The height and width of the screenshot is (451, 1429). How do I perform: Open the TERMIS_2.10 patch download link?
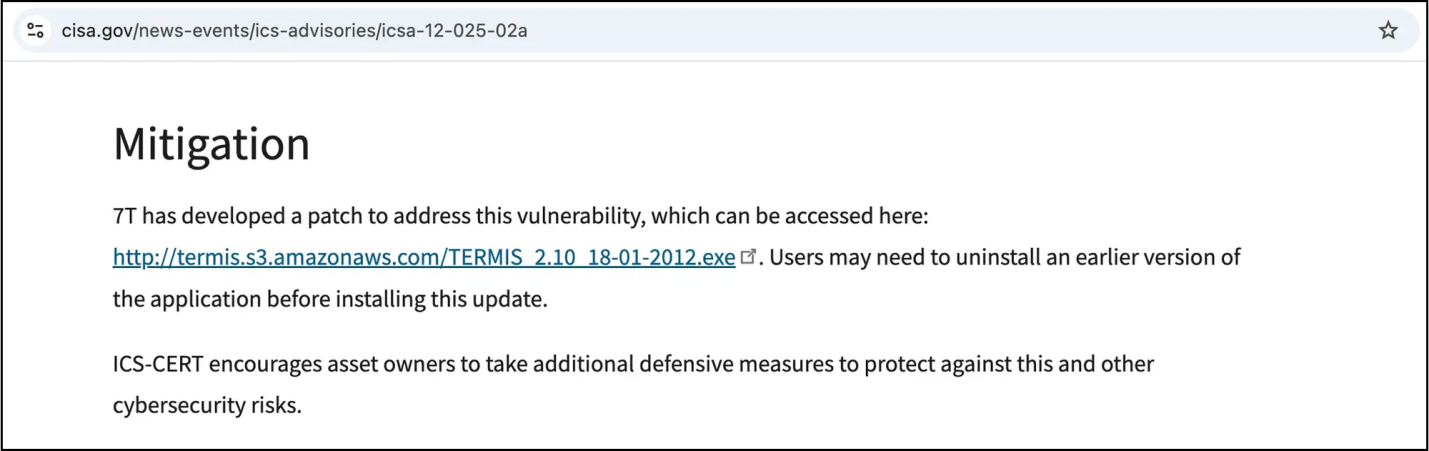(424, 257)
